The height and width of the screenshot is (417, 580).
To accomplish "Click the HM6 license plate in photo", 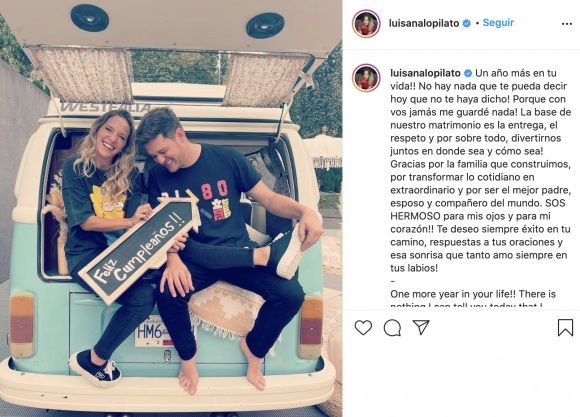I will point(152,333).
